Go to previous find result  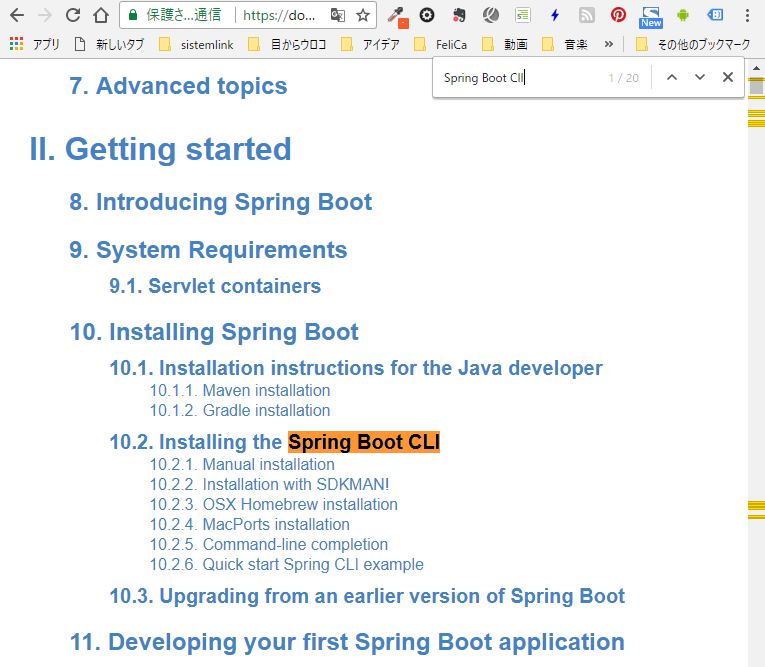[672, 77]
